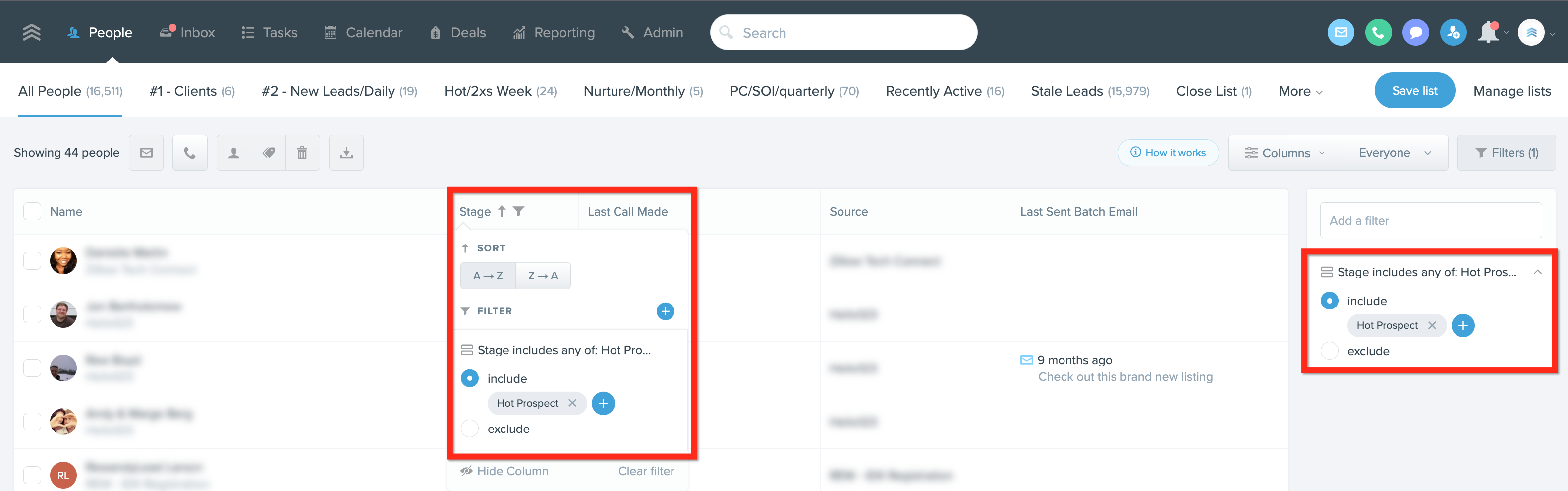Click inside the Add a filter field
The image size is (1568, 491).
pos(1430,220)
